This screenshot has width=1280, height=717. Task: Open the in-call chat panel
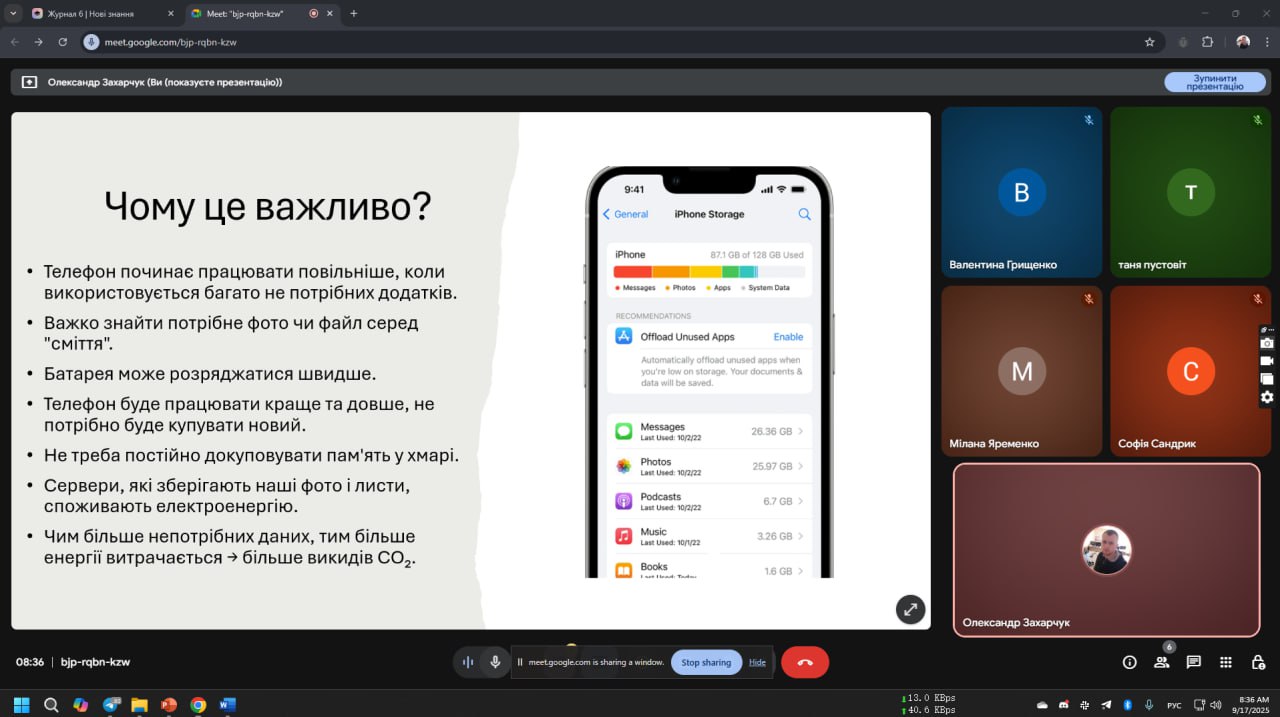click(1193, 662)
